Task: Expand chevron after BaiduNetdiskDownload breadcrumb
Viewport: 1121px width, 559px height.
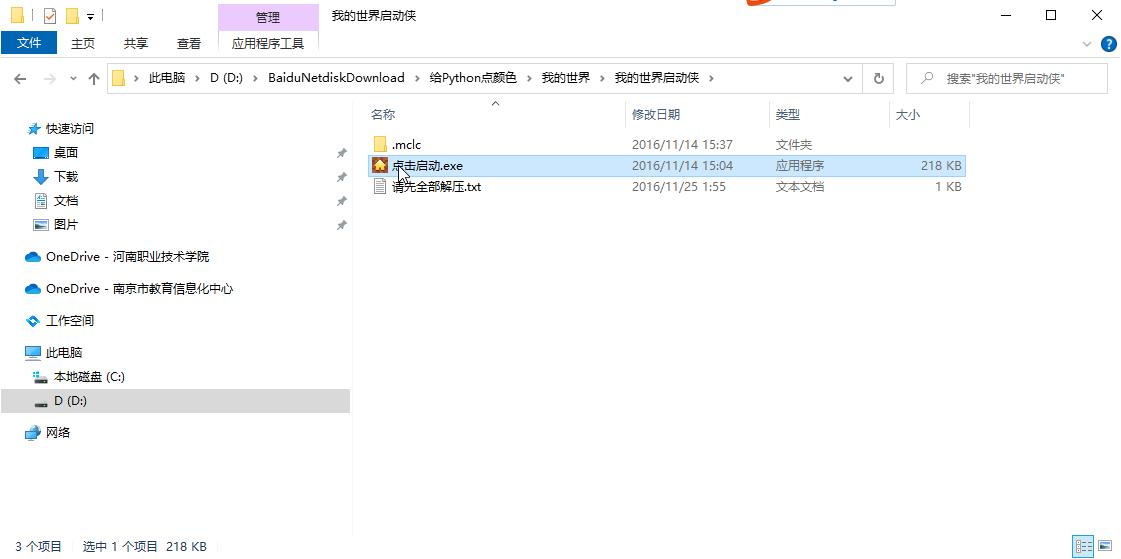Action: [418, 78]
